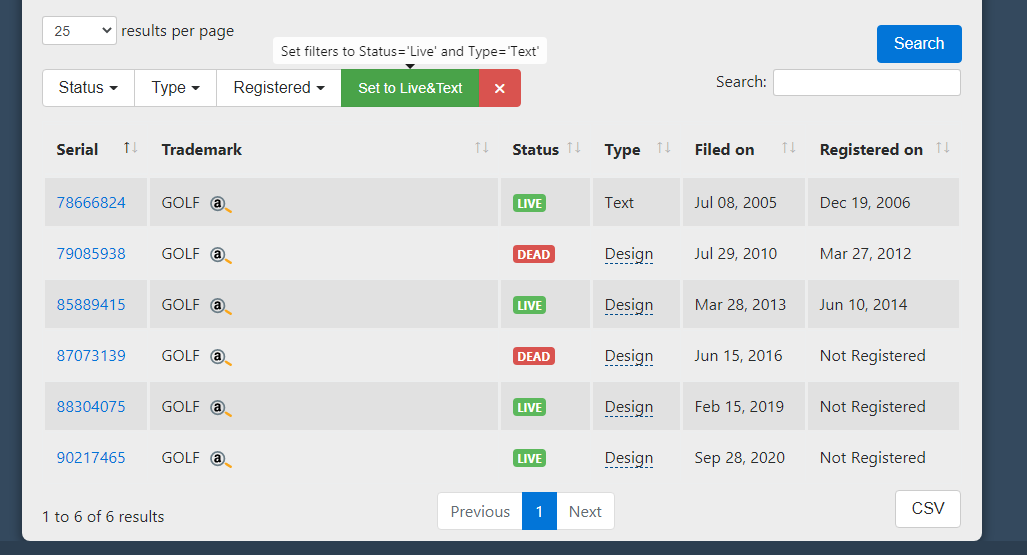1027x555 pixels.
Task: Open serial number link 88304075
Action: tap(91, 407)
